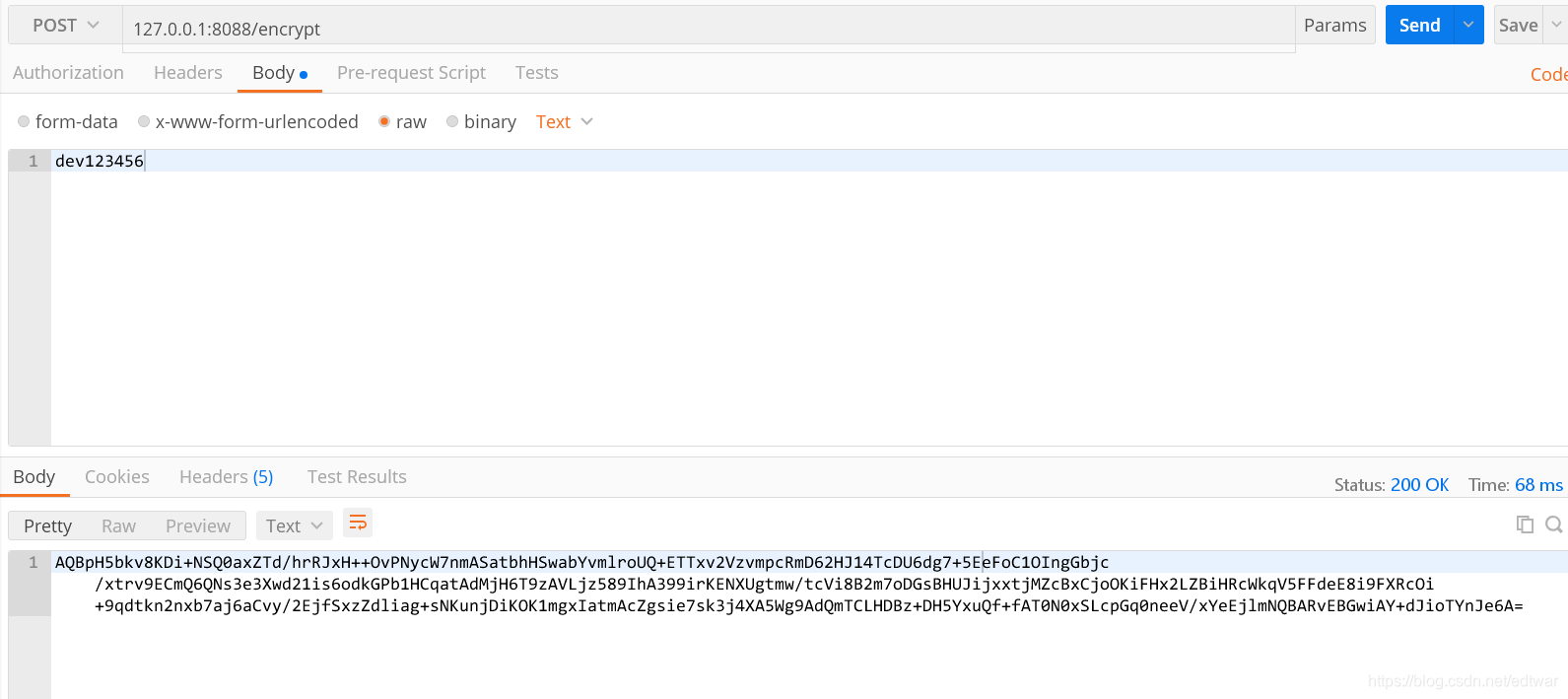Viewport: 1568px width, 699px height.
Task: Open the Test Results tab
Action: [x=357, y=477]
